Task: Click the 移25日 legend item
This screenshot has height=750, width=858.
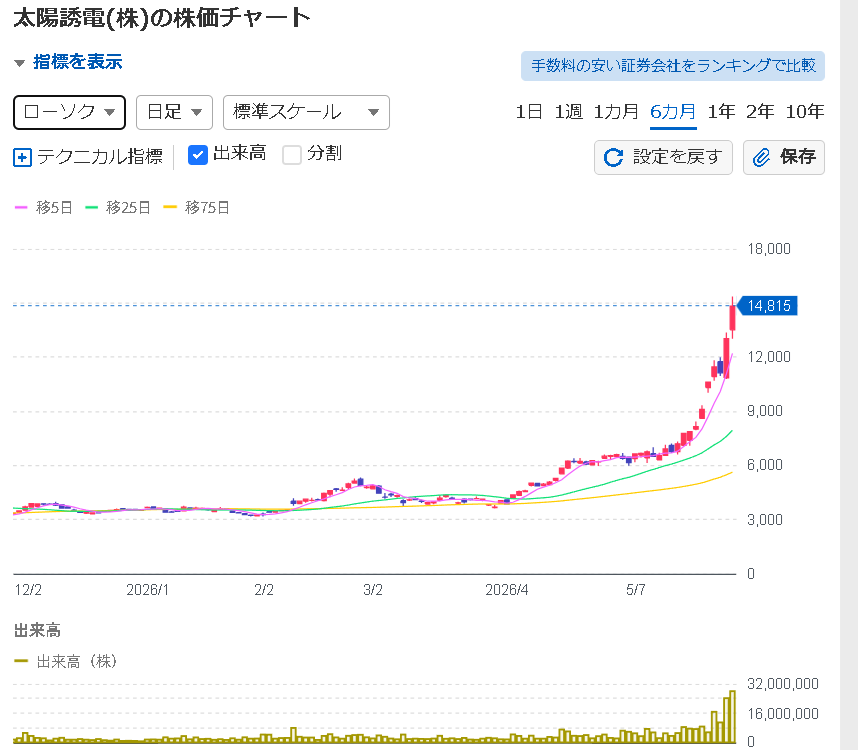Action: (x=118, y=207)
